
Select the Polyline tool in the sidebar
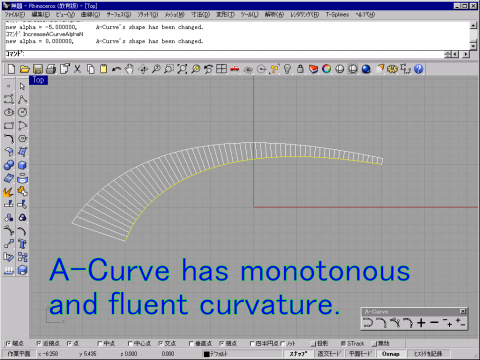(x=22, y=99)
